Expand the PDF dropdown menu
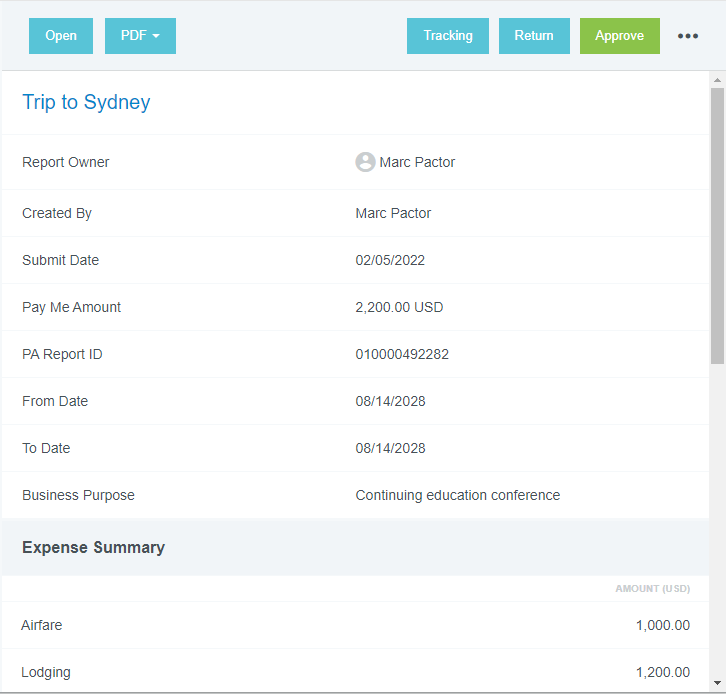 coord(140,36)
